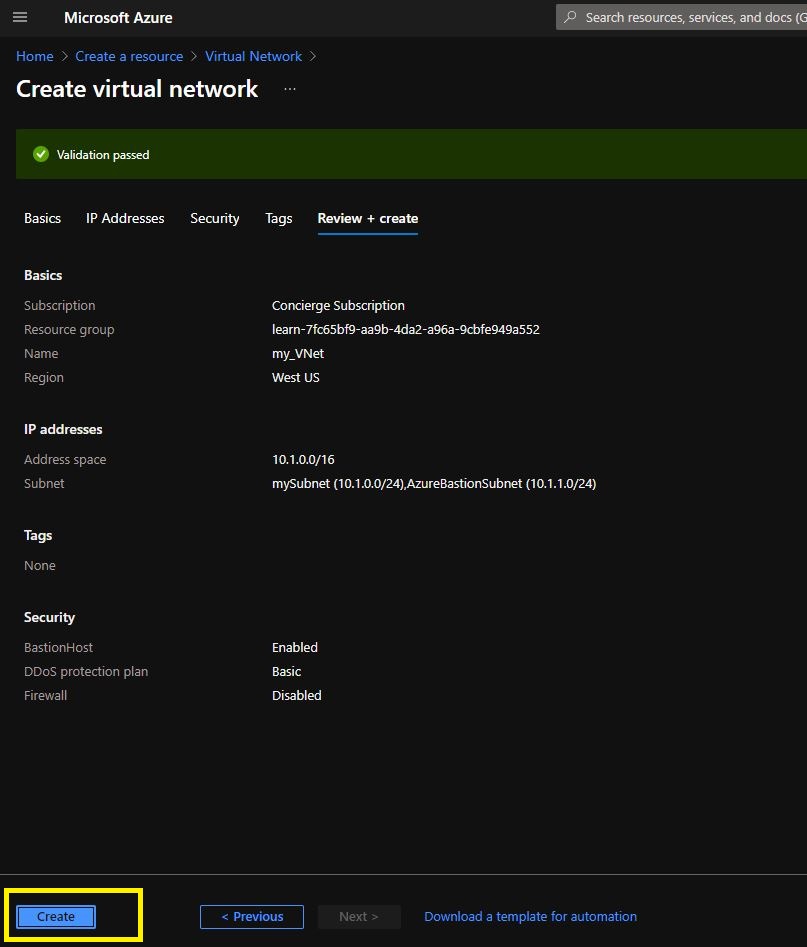The image size is (807, 947).
Task: Open the ellipsis more options menu
Action: [290, 89]
